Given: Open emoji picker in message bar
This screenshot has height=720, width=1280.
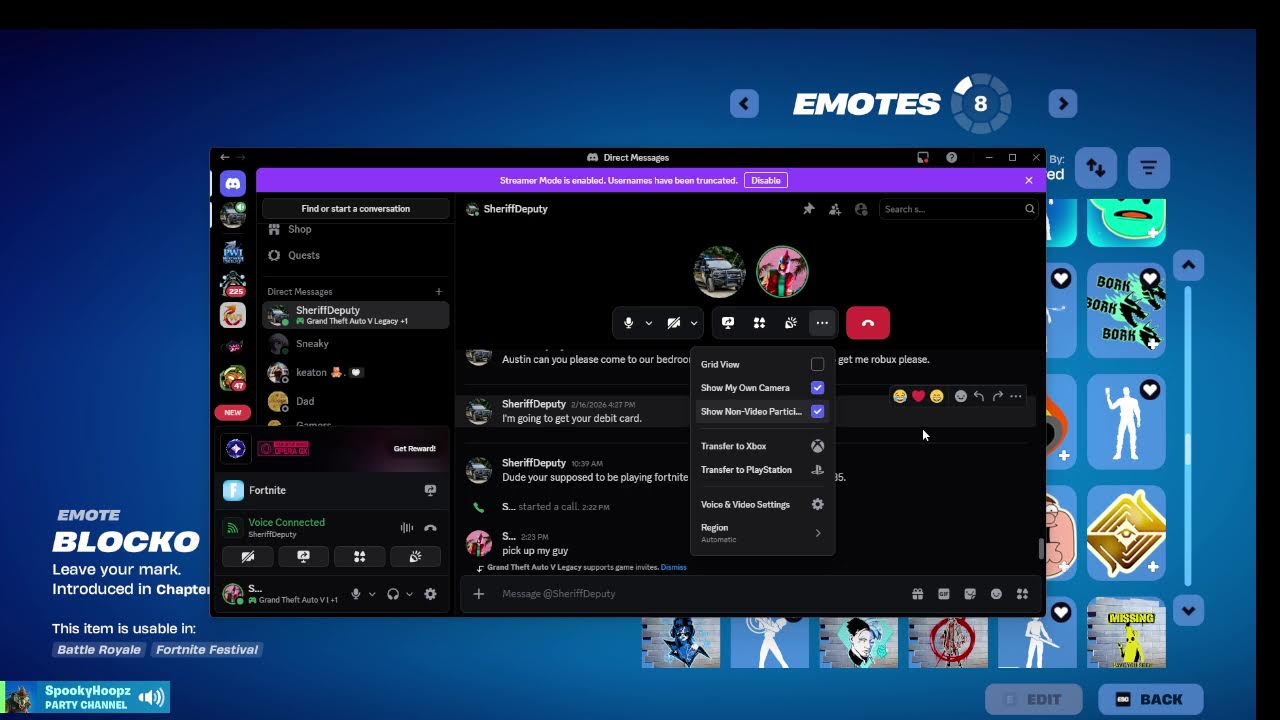Looking at the screenshot, I should (x=996, y=594).
